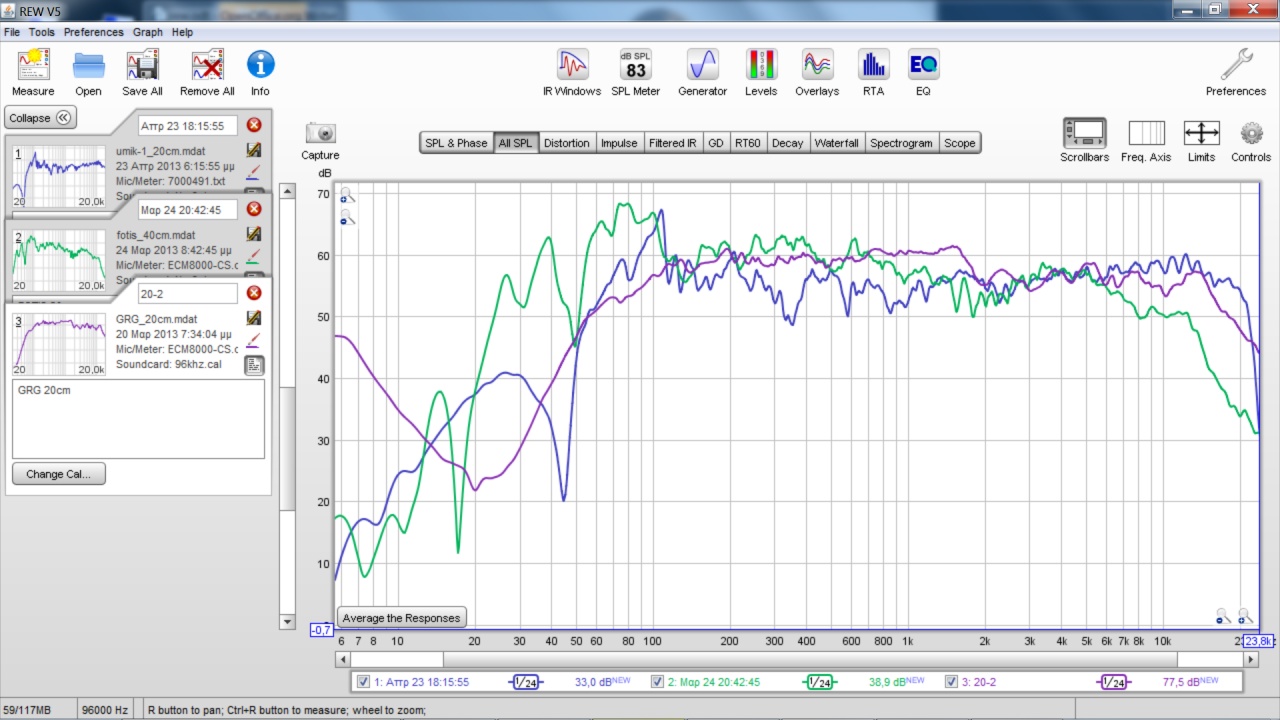Screen dimensions: 1280x720
Task: Switch to the Waterfall tab
Action: coord(836,143)
